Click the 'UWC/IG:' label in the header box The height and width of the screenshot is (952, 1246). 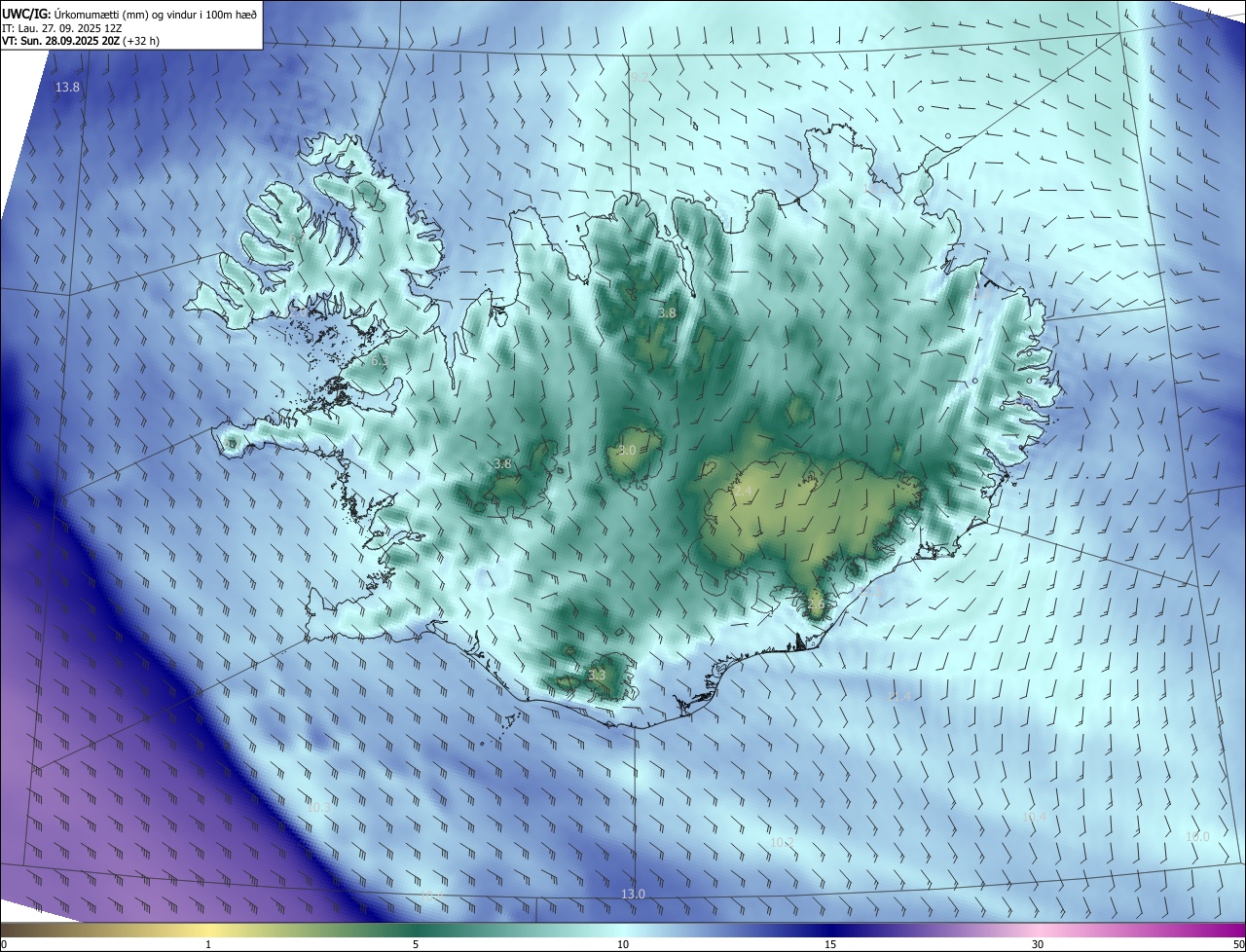pyautogui.click(x=27, y=13)
